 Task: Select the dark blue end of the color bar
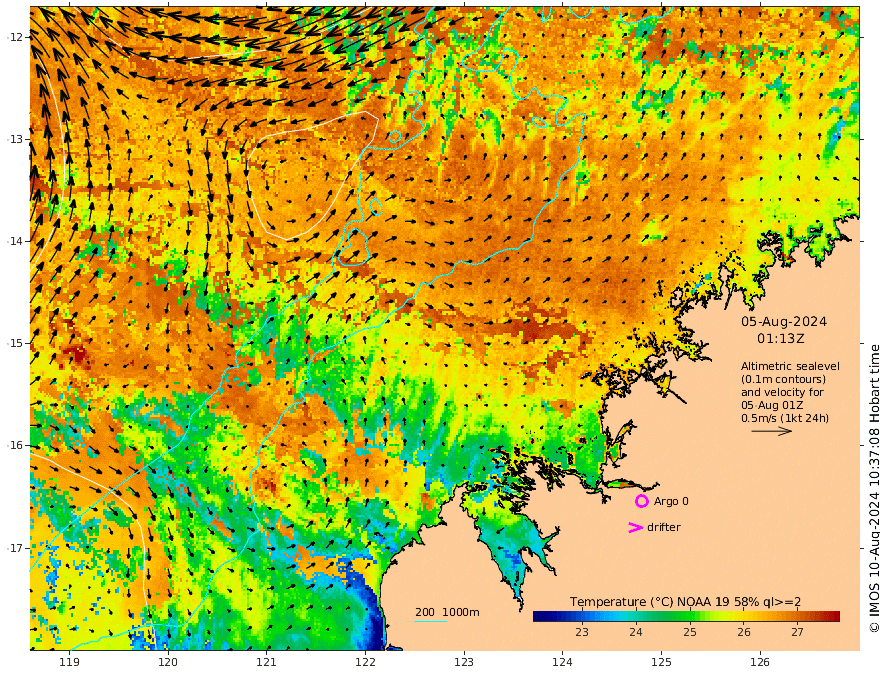[539, 616]
